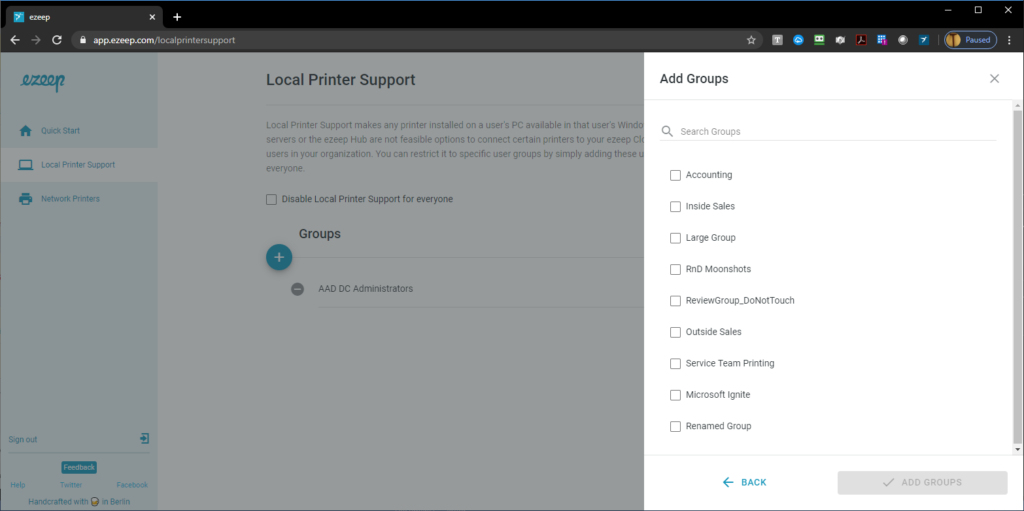Screen dimensions: 1024x511
Task: Click into the Search Groups field
Action: (837, 131)
